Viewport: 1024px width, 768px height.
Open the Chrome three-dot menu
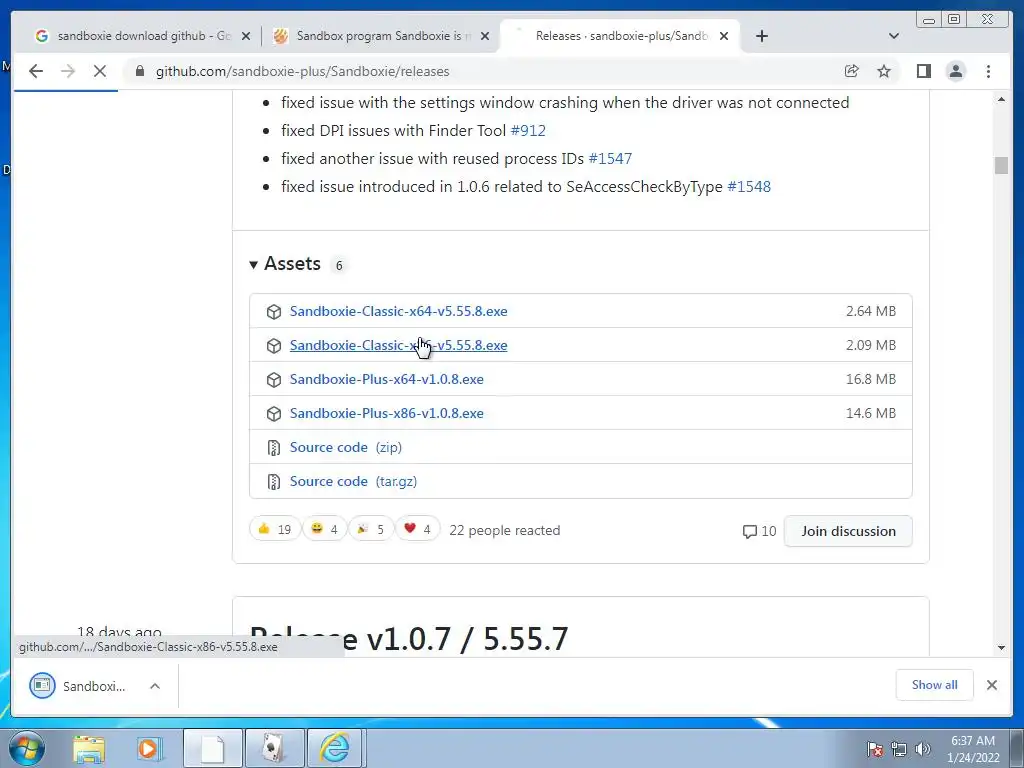[988, 71]
